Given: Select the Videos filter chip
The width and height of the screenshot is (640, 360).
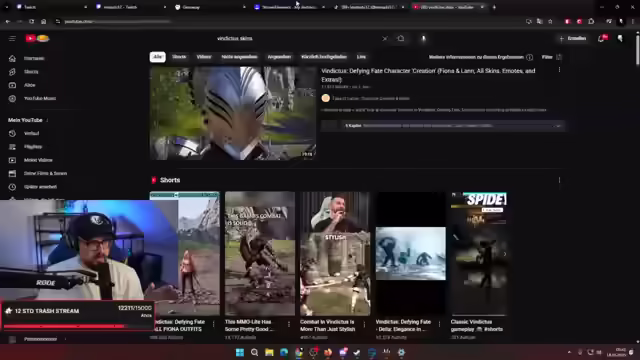Looking at the screenshot, I should [204, 57].
